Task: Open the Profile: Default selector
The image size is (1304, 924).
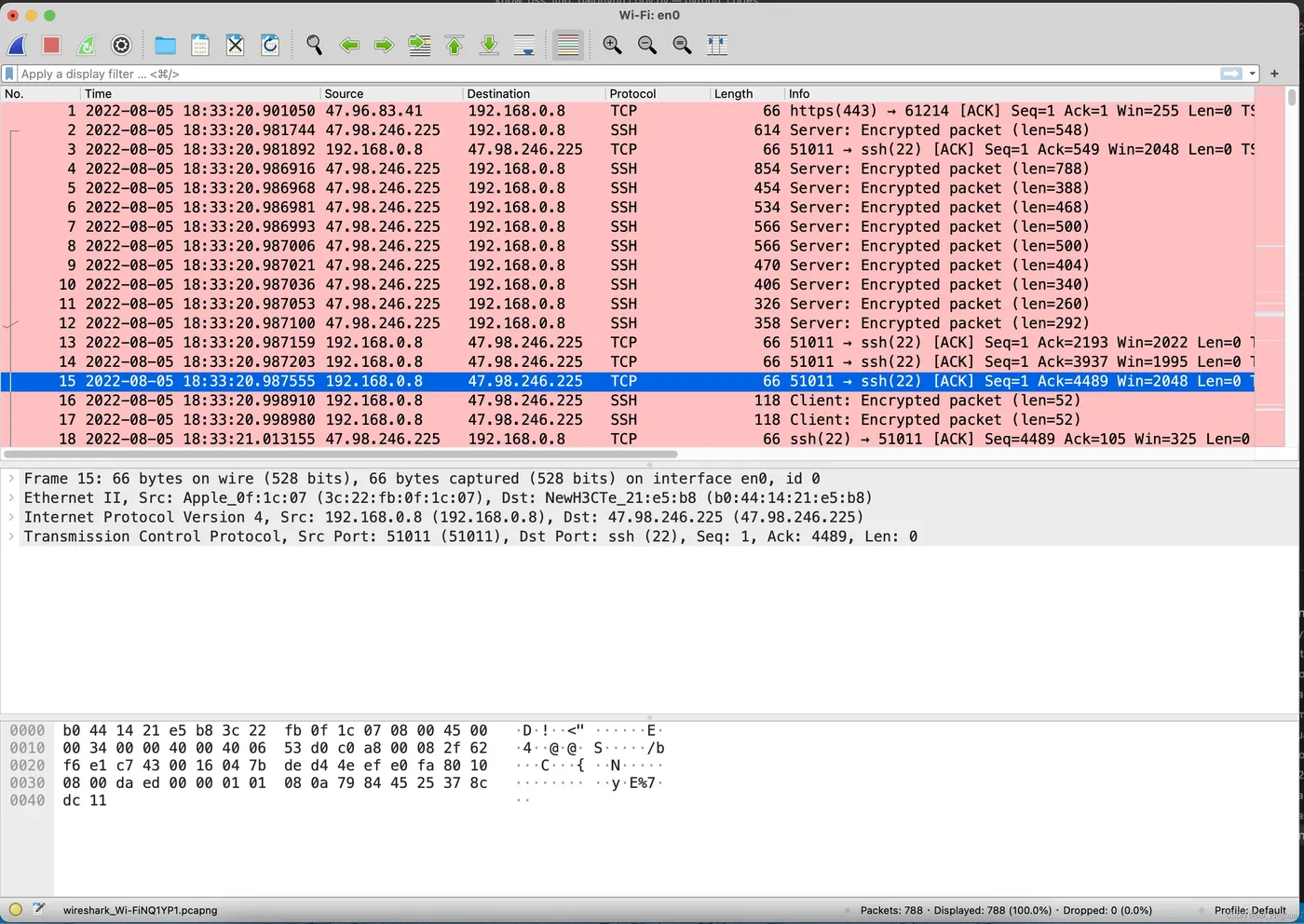Action: pos(1250,910)
